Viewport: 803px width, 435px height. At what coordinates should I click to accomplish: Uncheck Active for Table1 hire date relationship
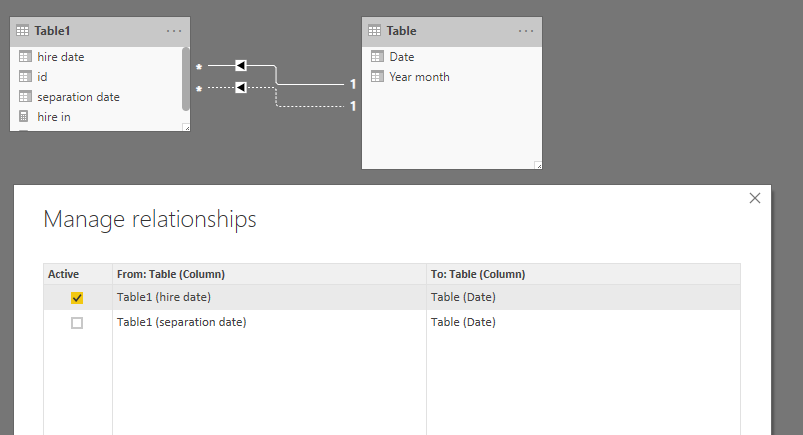coord(77,298)
